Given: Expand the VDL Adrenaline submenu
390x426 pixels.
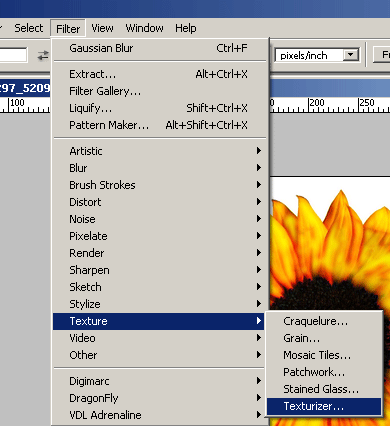Looking at the screenshot, I should point(159,415).
